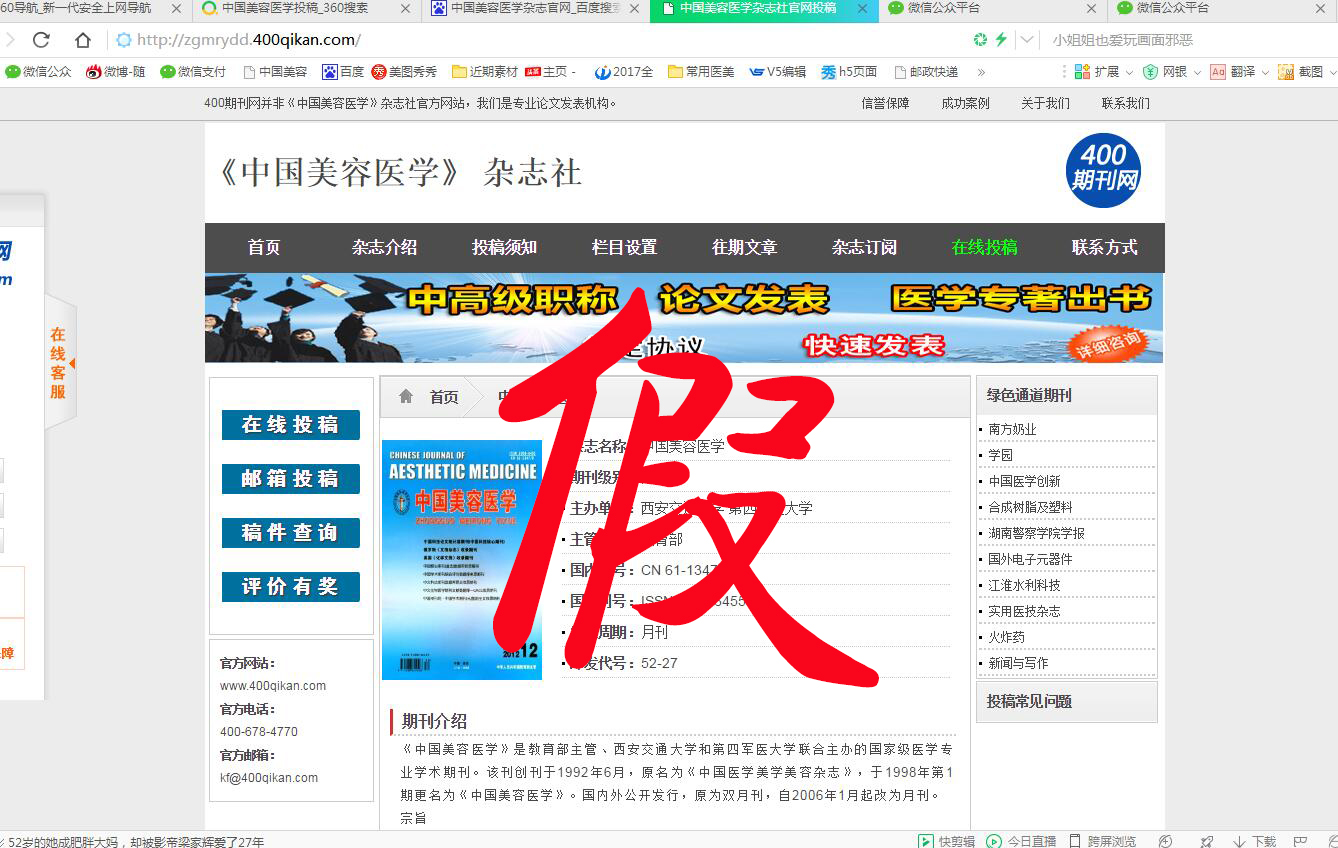The image size is (1338, 848).
Task: Open address bar history dropdown arrow
Action: pyautogui.click(x=1027, y=40)
